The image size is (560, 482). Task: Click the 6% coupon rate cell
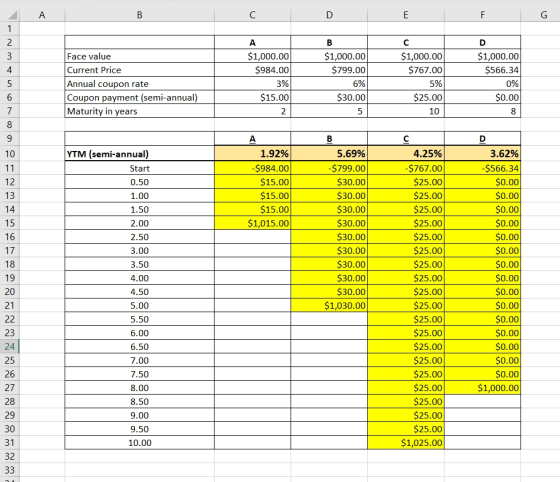329,84
